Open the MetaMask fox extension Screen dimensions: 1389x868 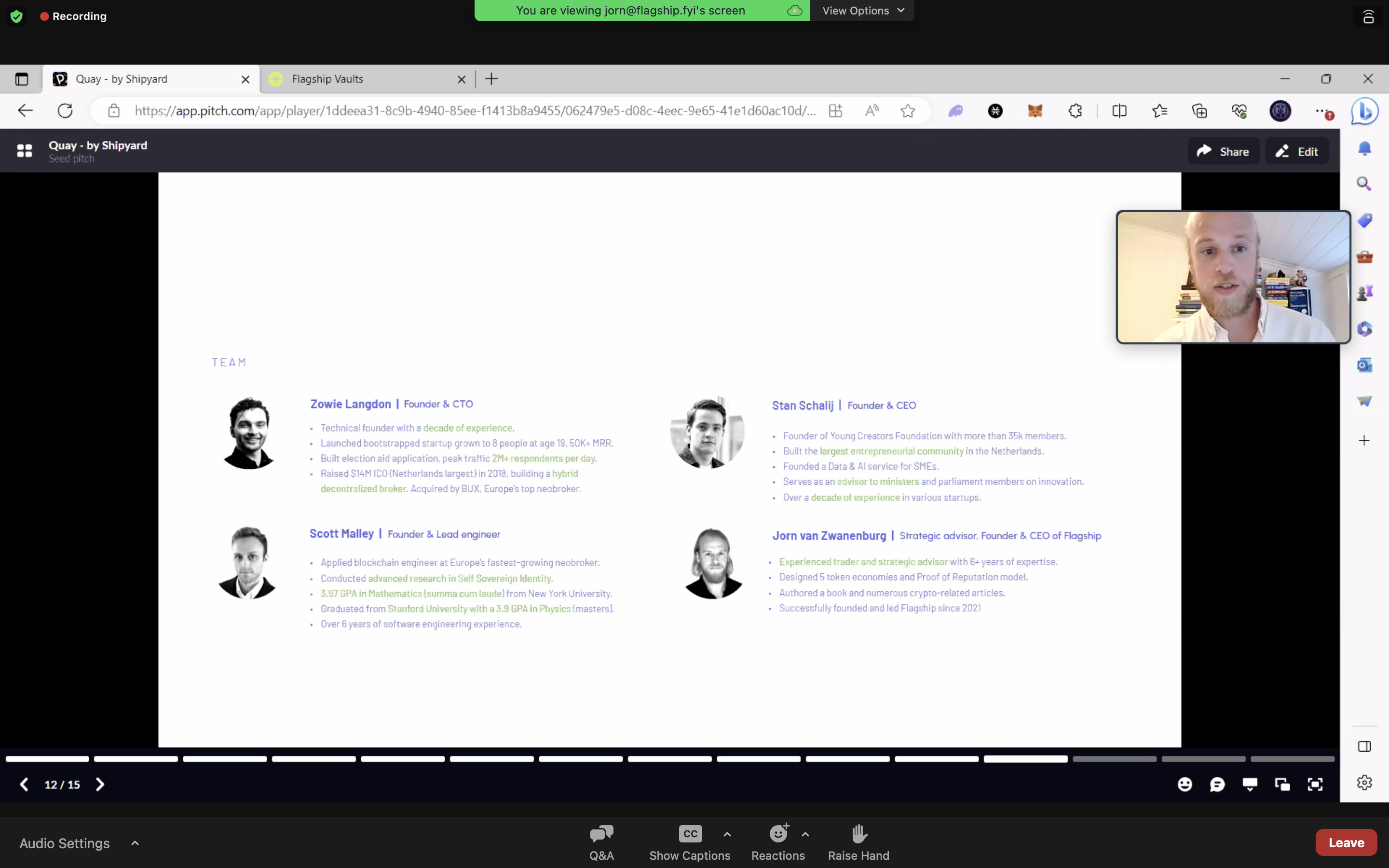1035,111
